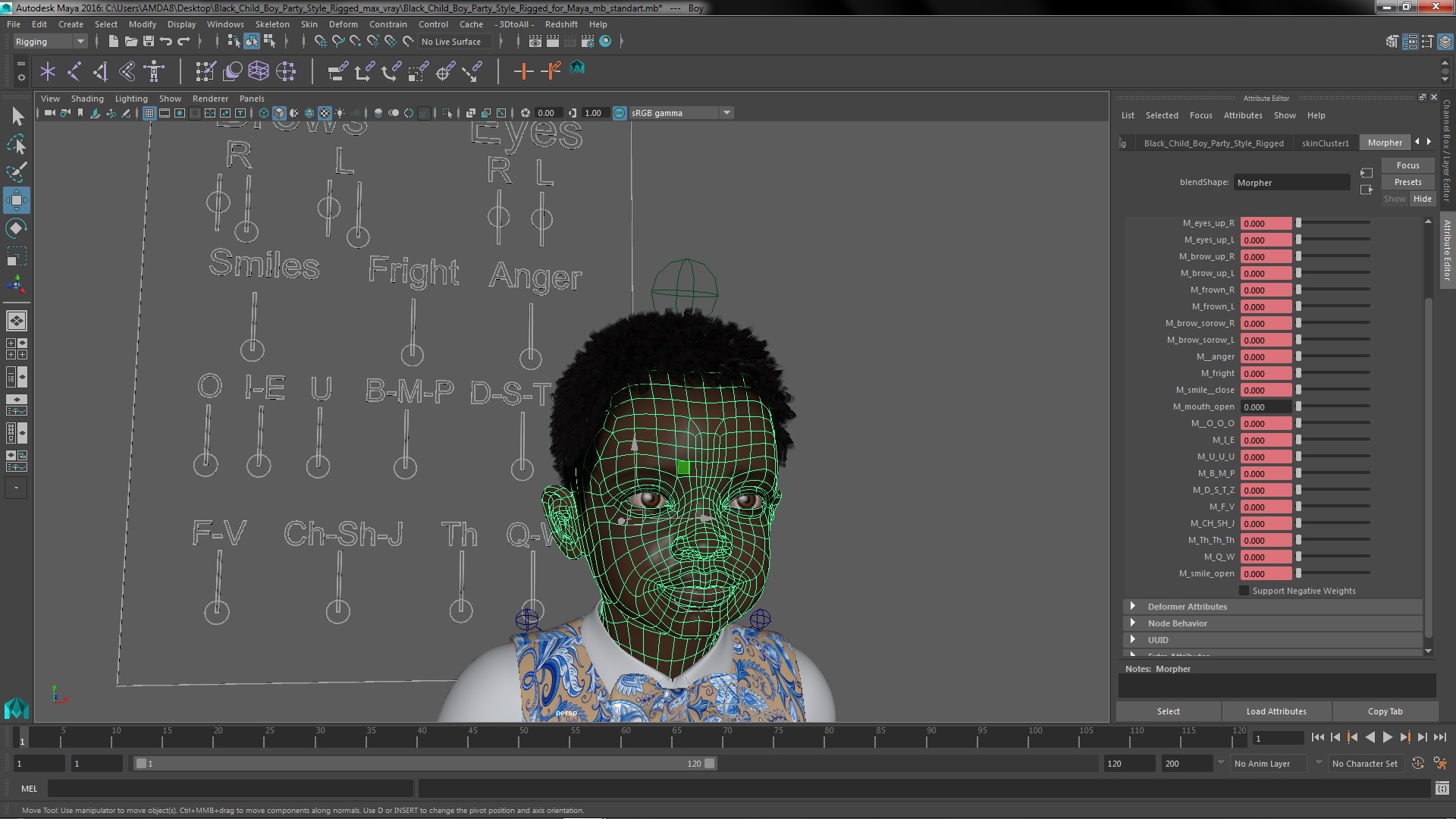Click the New Scene icon
The image size is (1456, 819).
113,42
